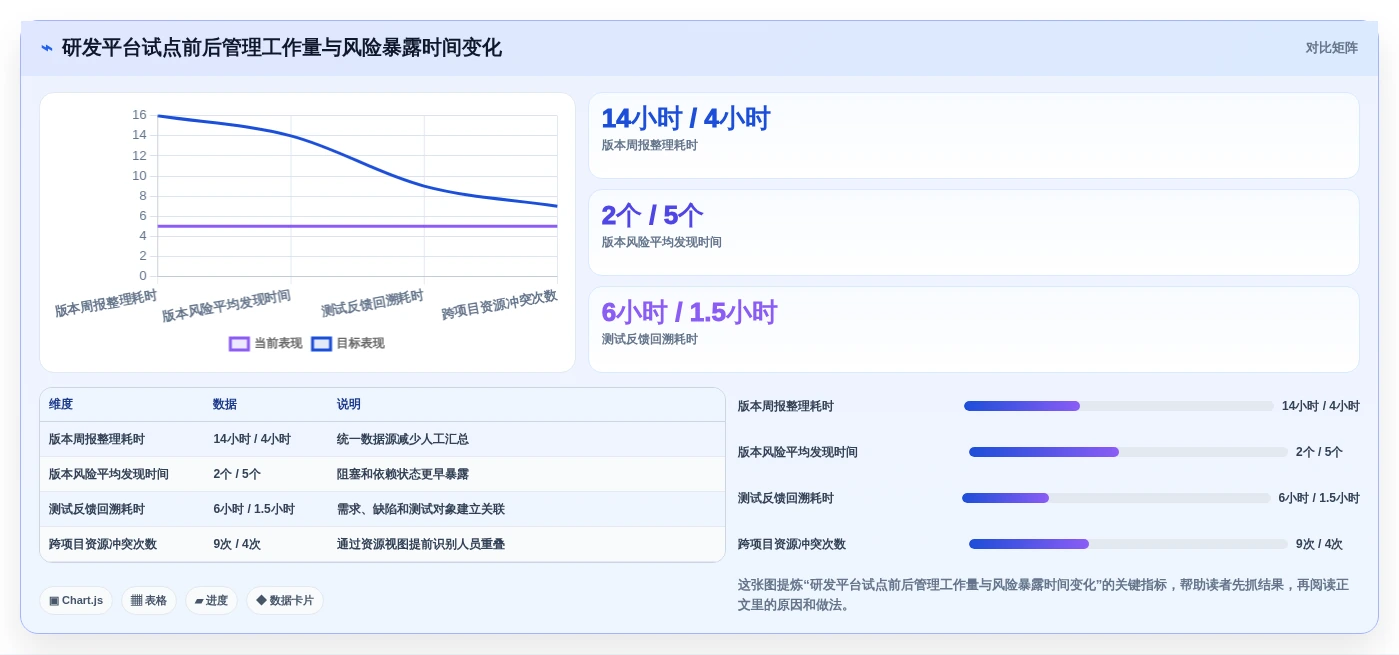Select the 表格 tag chip
This screenshot has width=1399, height=655.
point(149,600)
